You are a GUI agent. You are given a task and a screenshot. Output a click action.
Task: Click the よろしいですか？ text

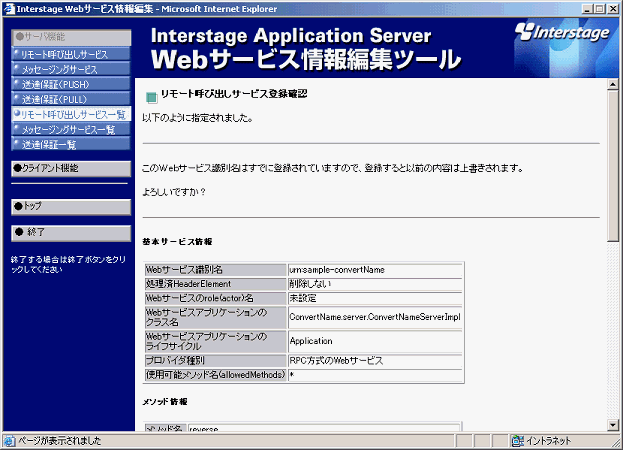(x=174, y=192)
